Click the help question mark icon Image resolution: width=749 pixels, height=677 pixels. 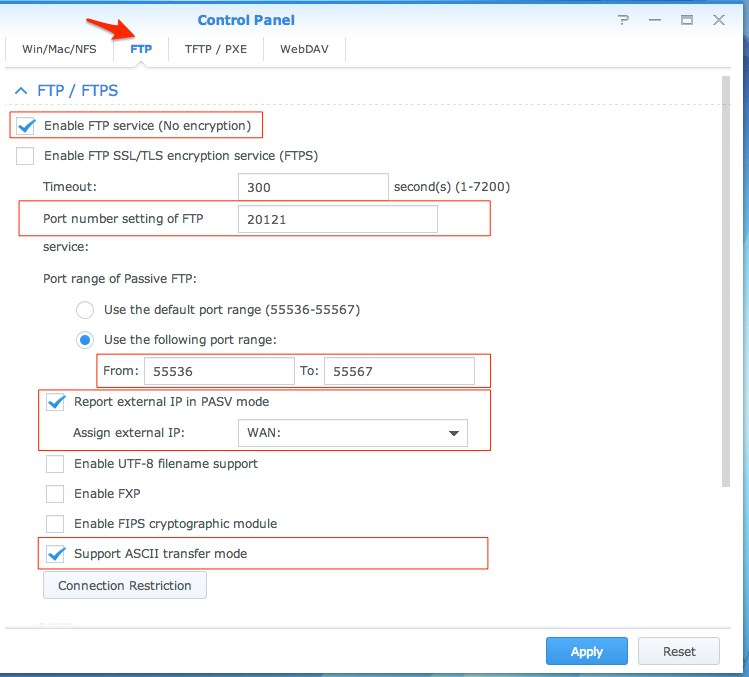coord(624,20)
